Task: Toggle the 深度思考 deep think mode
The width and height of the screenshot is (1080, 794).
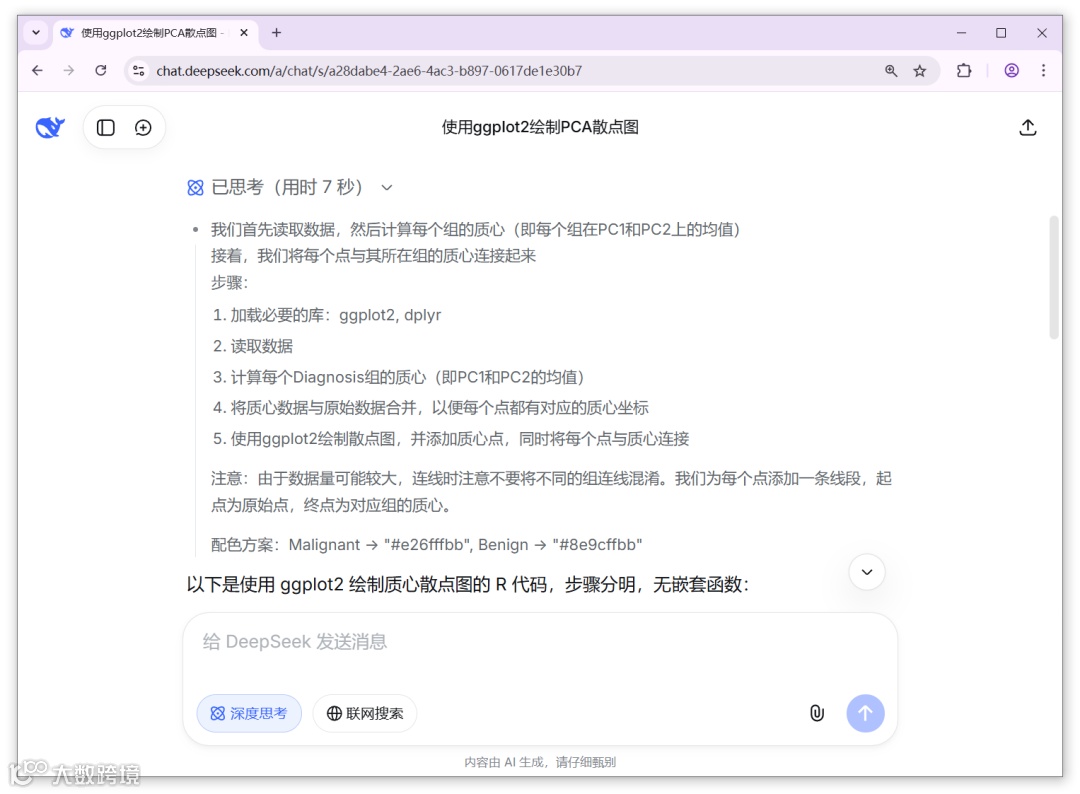Action: click(249, 713)
